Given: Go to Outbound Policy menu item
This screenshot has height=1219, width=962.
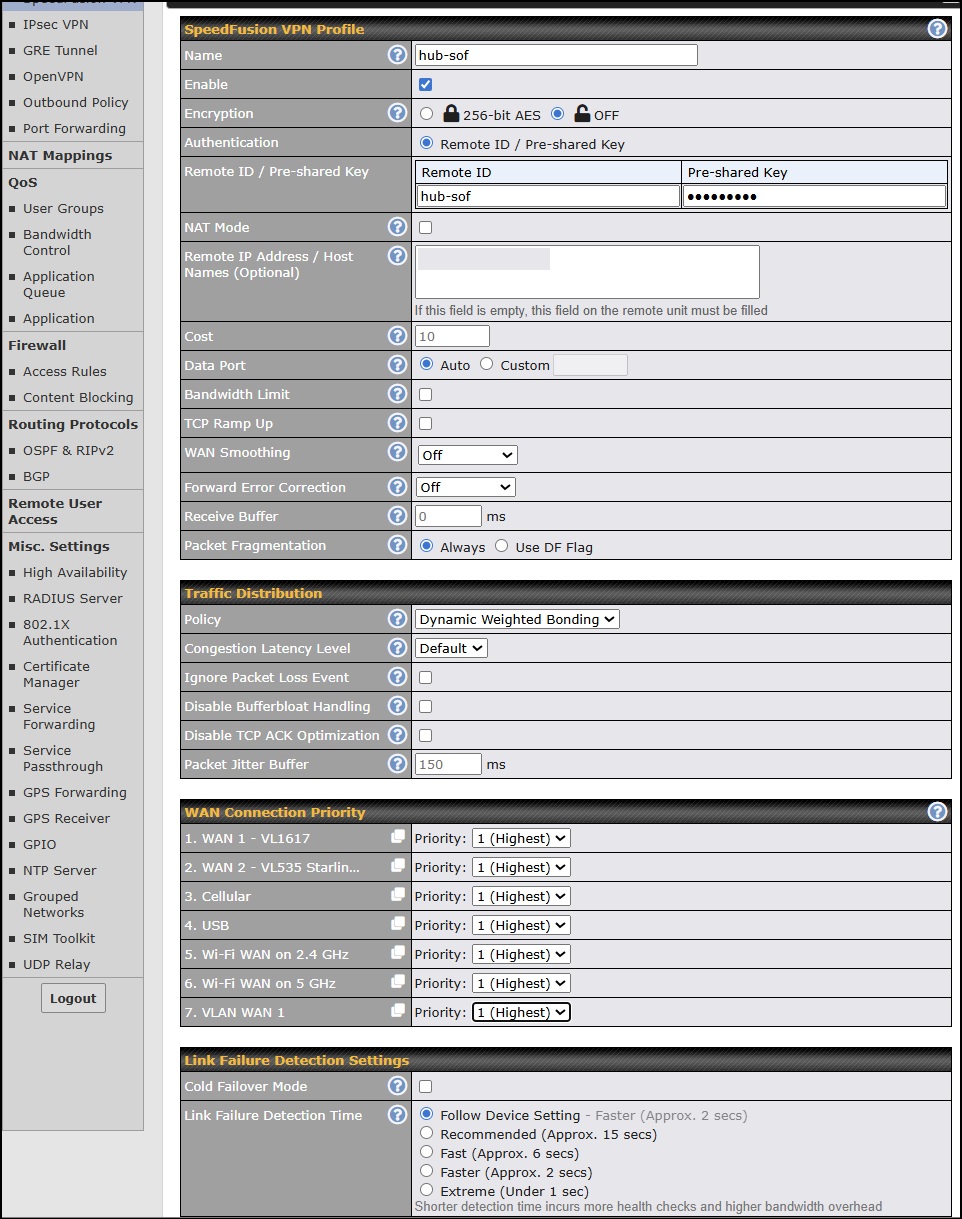Looking at the screenshot, I should coord(76,102).
